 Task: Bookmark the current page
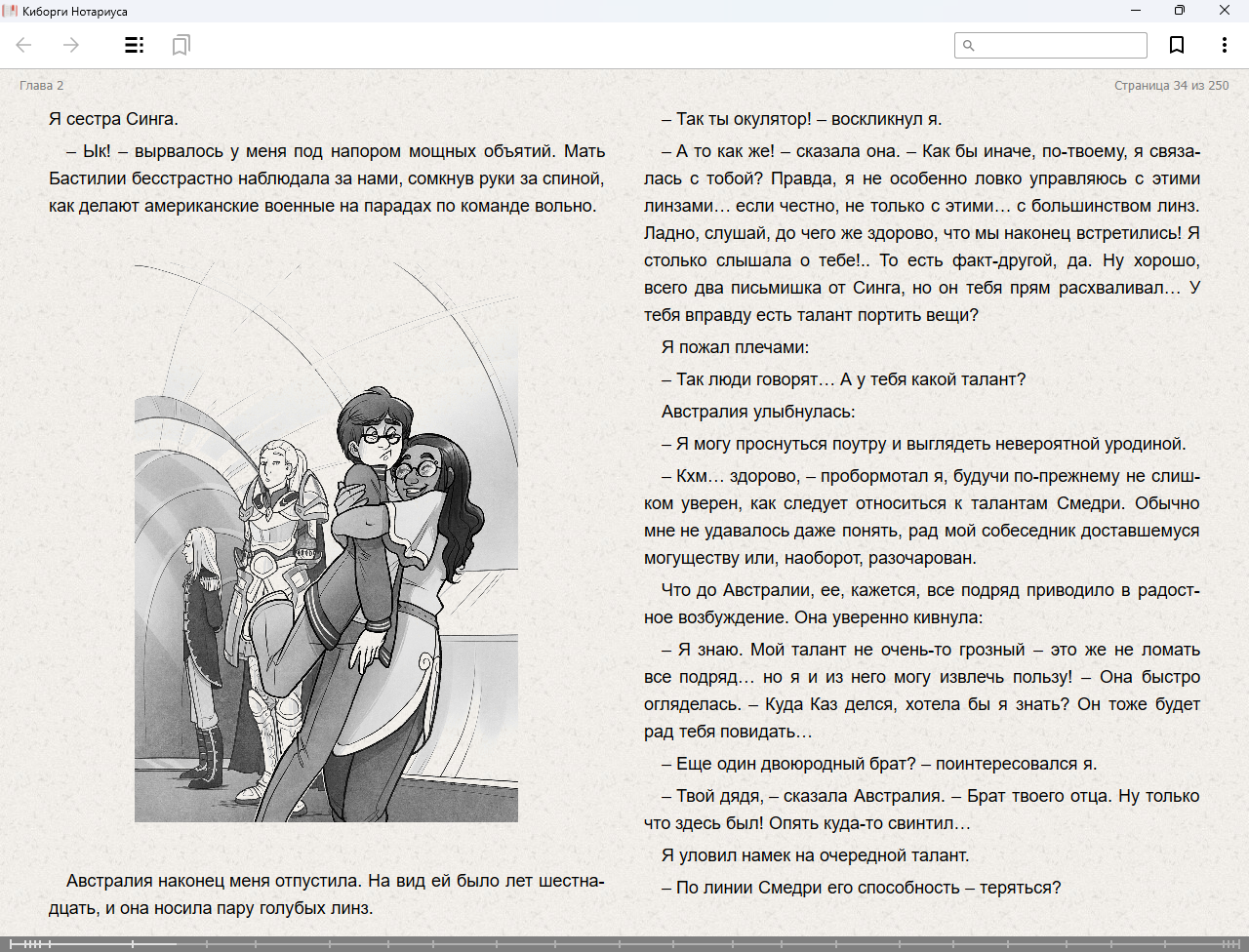(x=1177, y=45)
